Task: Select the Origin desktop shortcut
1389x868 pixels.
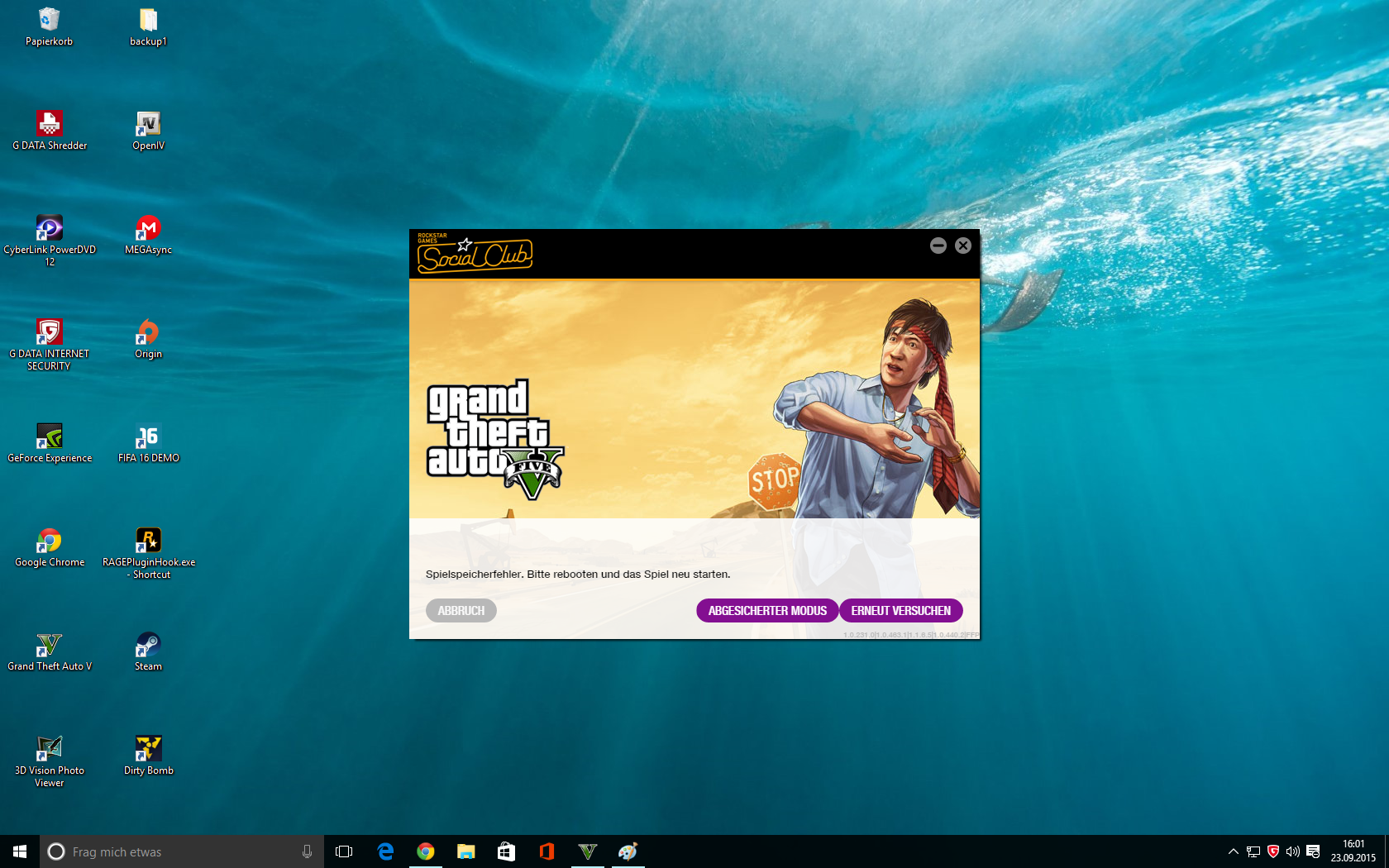Action: coord(148,339)
